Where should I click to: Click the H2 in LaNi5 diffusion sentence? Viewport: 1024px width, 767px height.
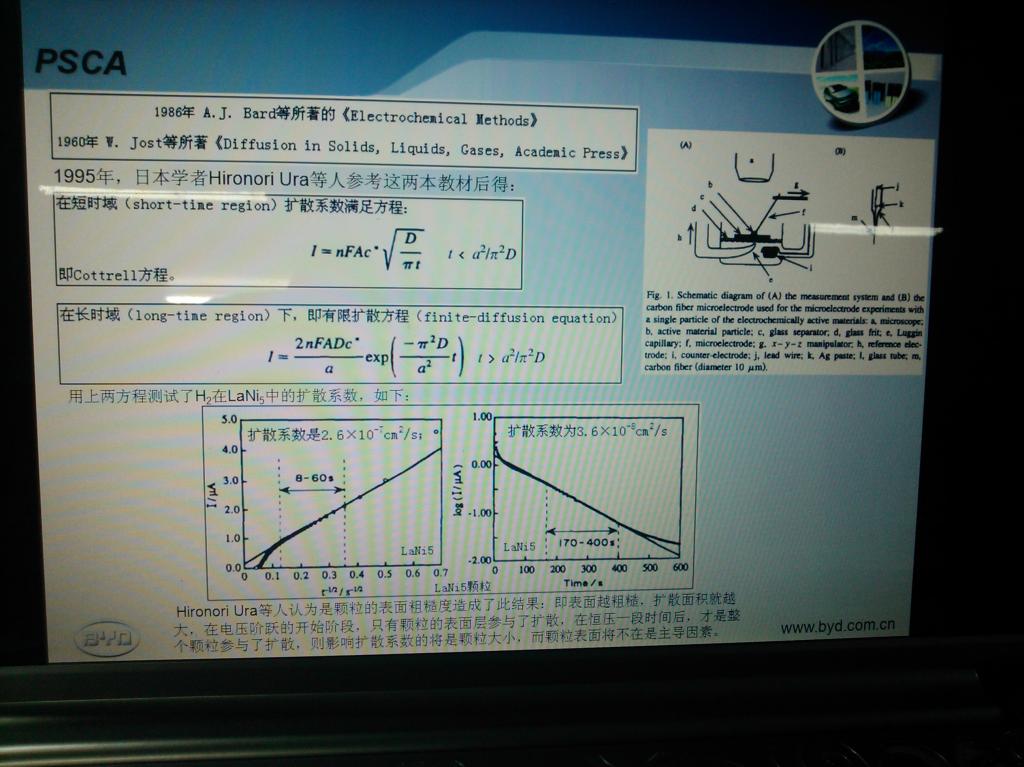(240, 395)
